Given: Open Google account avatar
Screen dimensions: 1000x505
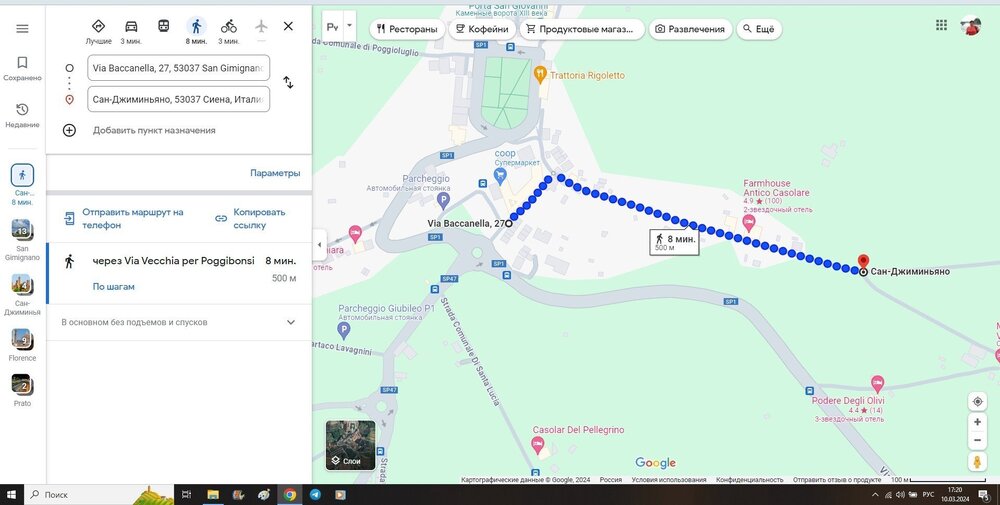Looking at the screenshot, I should pyautogui.click(x=971, y=26).
